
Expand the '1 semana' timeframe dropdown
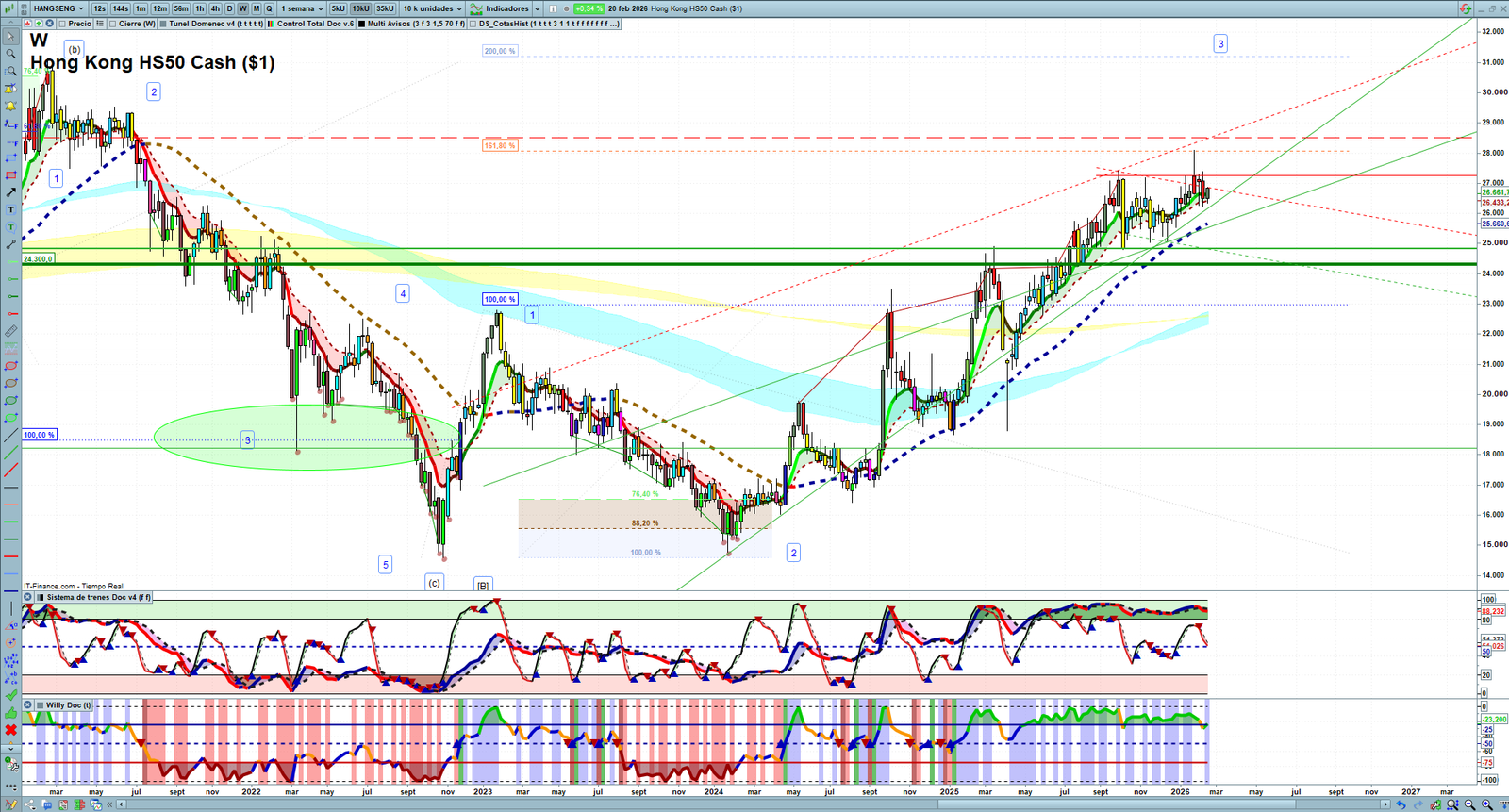coord(302,8)
